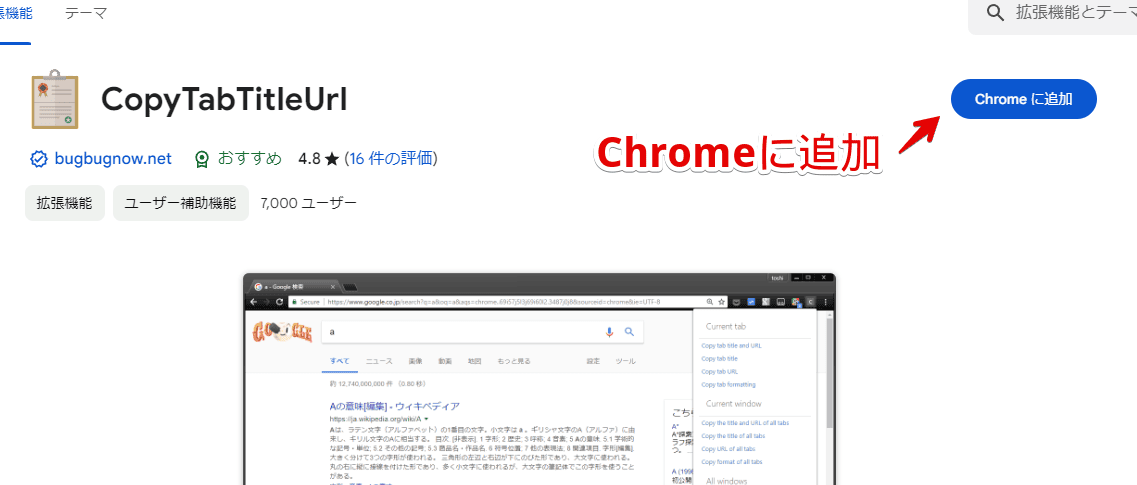Click the CopyTabTitleUrl extension title text
Image resolution: width=1137 pixels, height=485 pixels.
225,99
